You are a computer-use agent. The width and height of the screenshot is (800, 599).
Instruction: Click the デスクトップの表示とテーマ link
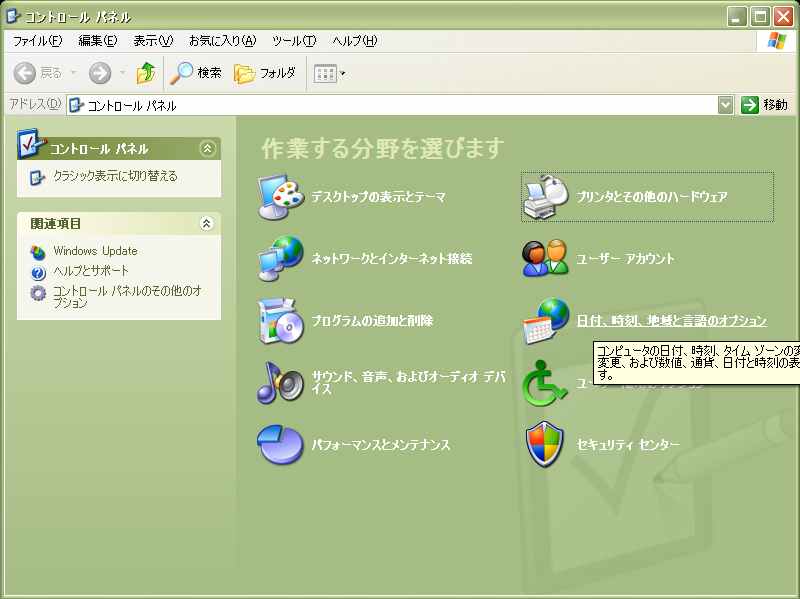(379, 197)
